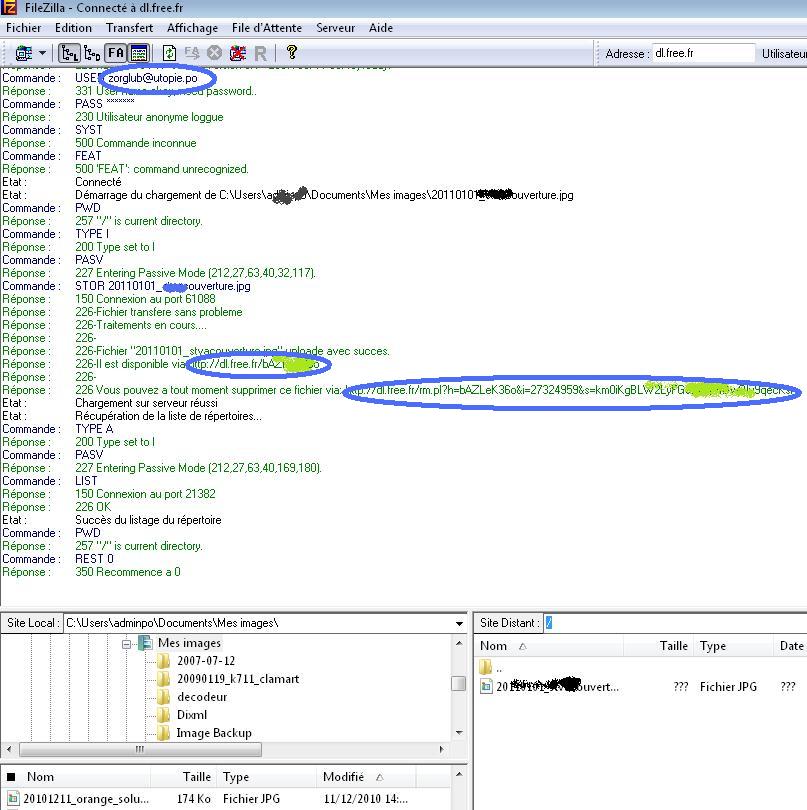807x810 pixels.
Task: Select the remote JPG file ending ouvert...
Action: 557,687
